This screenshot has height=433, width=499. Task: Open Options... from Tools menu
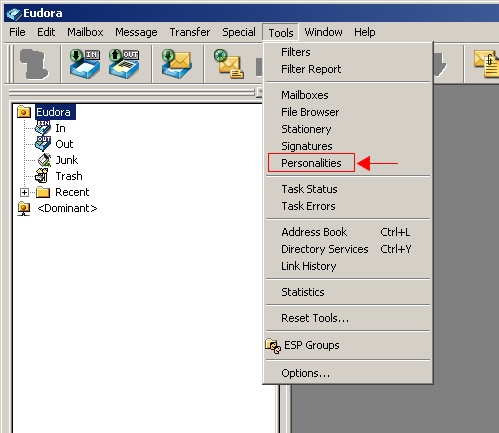tap(348, 373)
